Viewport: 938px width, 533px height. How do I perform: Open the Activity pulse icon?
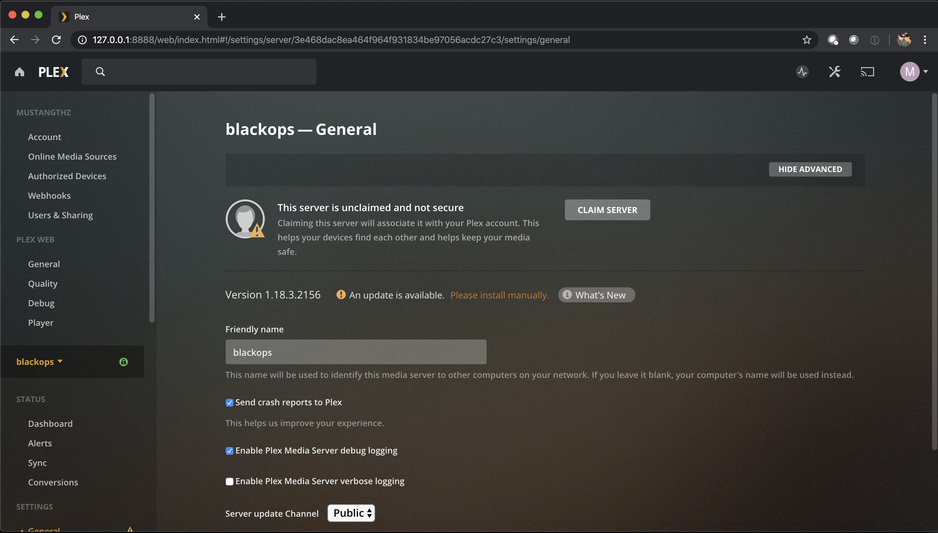(802, 72)
